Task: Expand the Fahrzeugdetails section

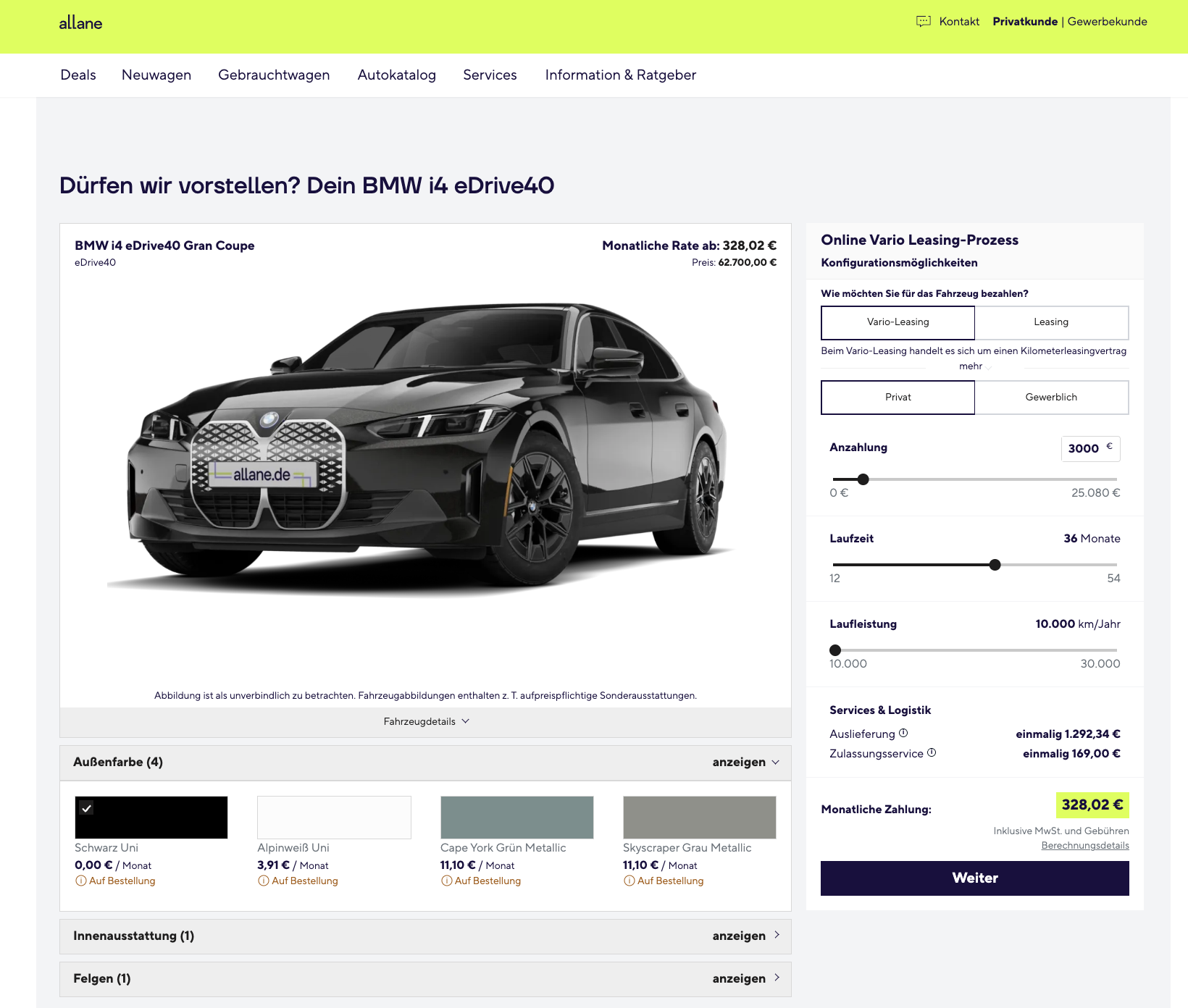Action: click(426, 722)
